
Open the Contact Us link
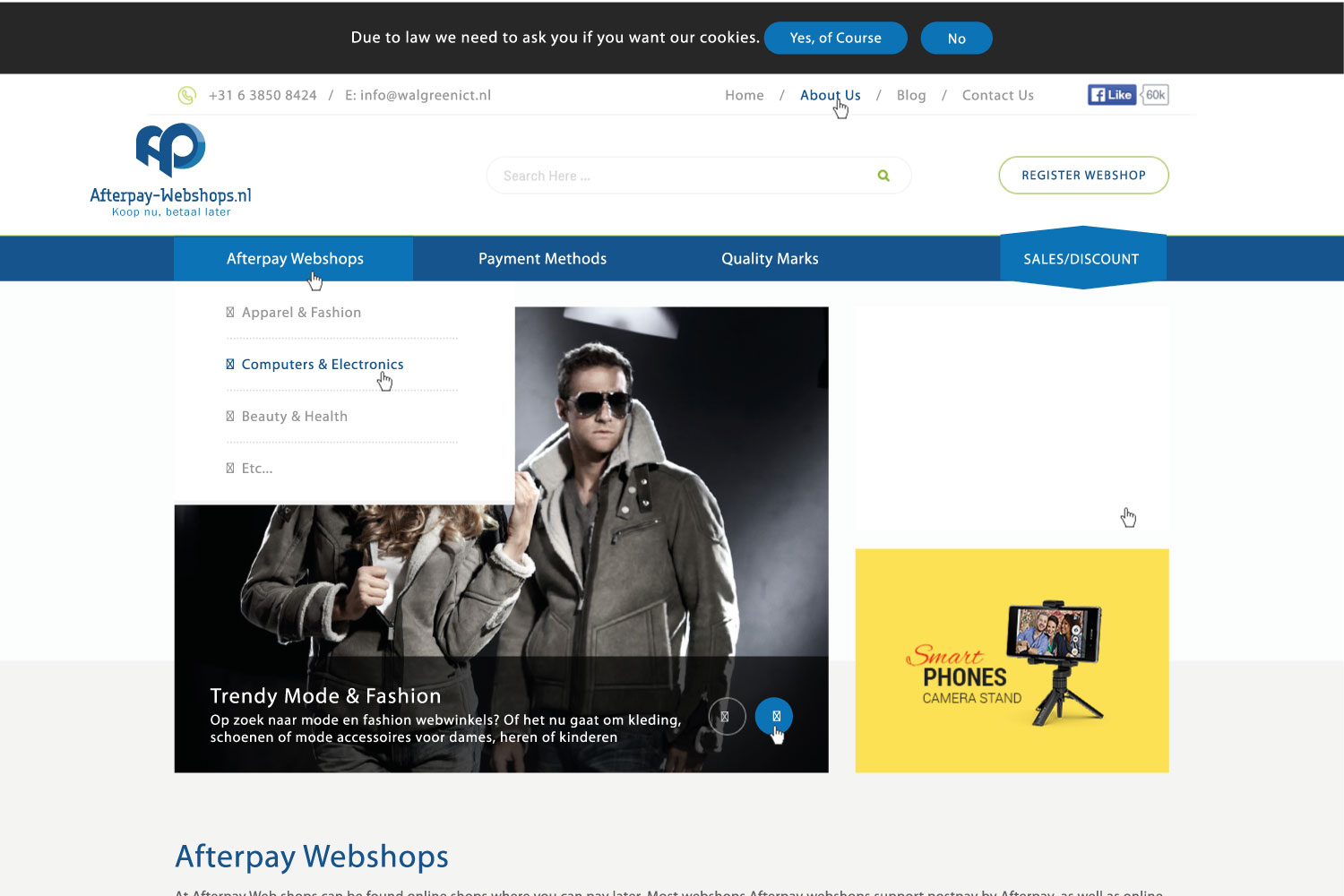(x=998, y=95)
